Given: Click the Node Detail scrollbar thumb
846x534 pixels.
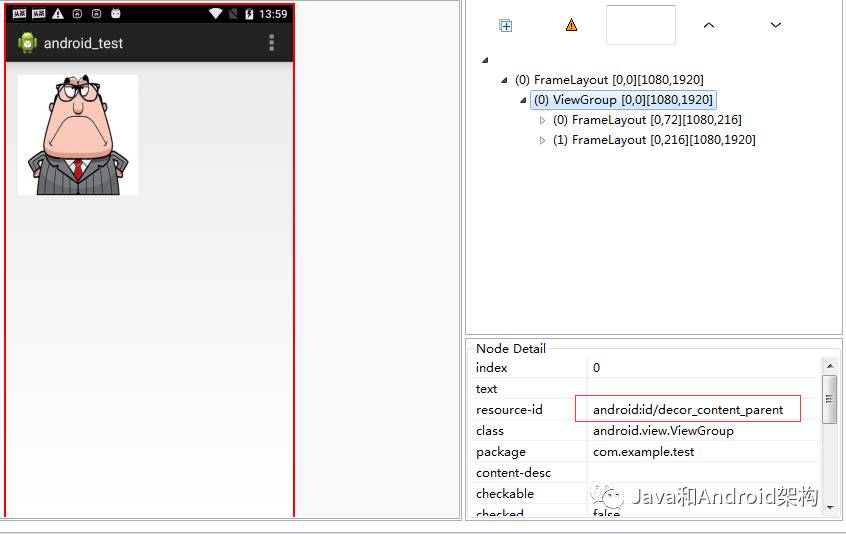Looking at the screenshot, I should click(x=829, y=399).
